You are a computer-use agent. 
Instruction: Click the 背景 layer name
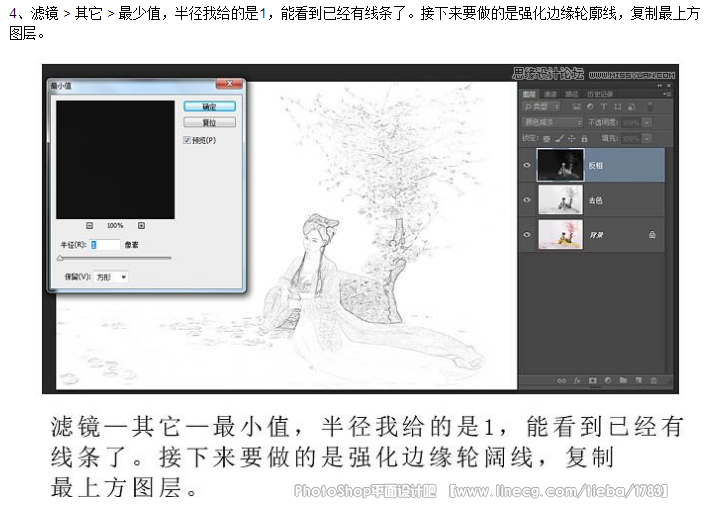(596, 235)
